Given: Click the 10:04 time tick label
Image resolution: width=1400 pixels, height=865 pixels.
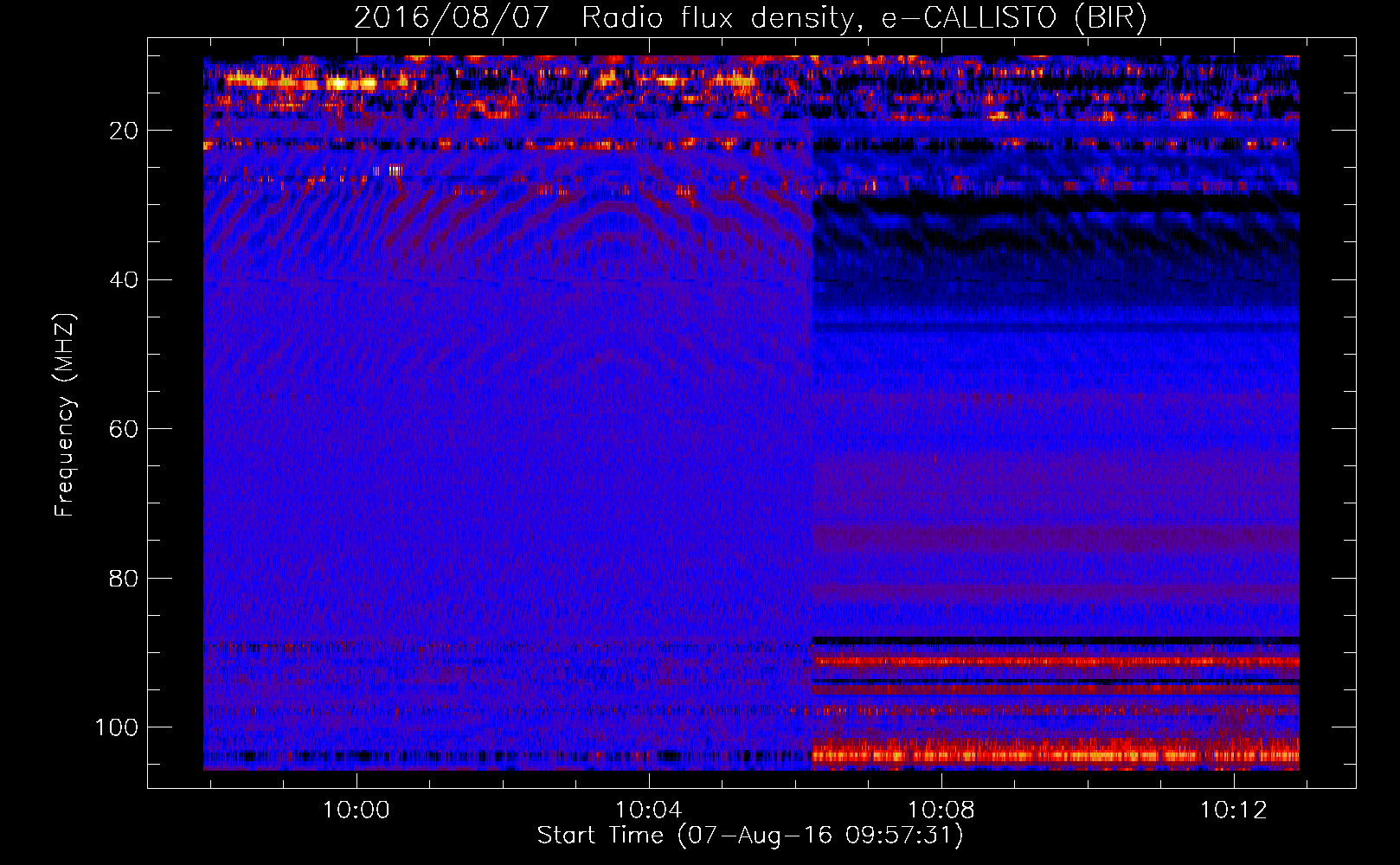Looking at the screenshot, I should coord(649,811).
